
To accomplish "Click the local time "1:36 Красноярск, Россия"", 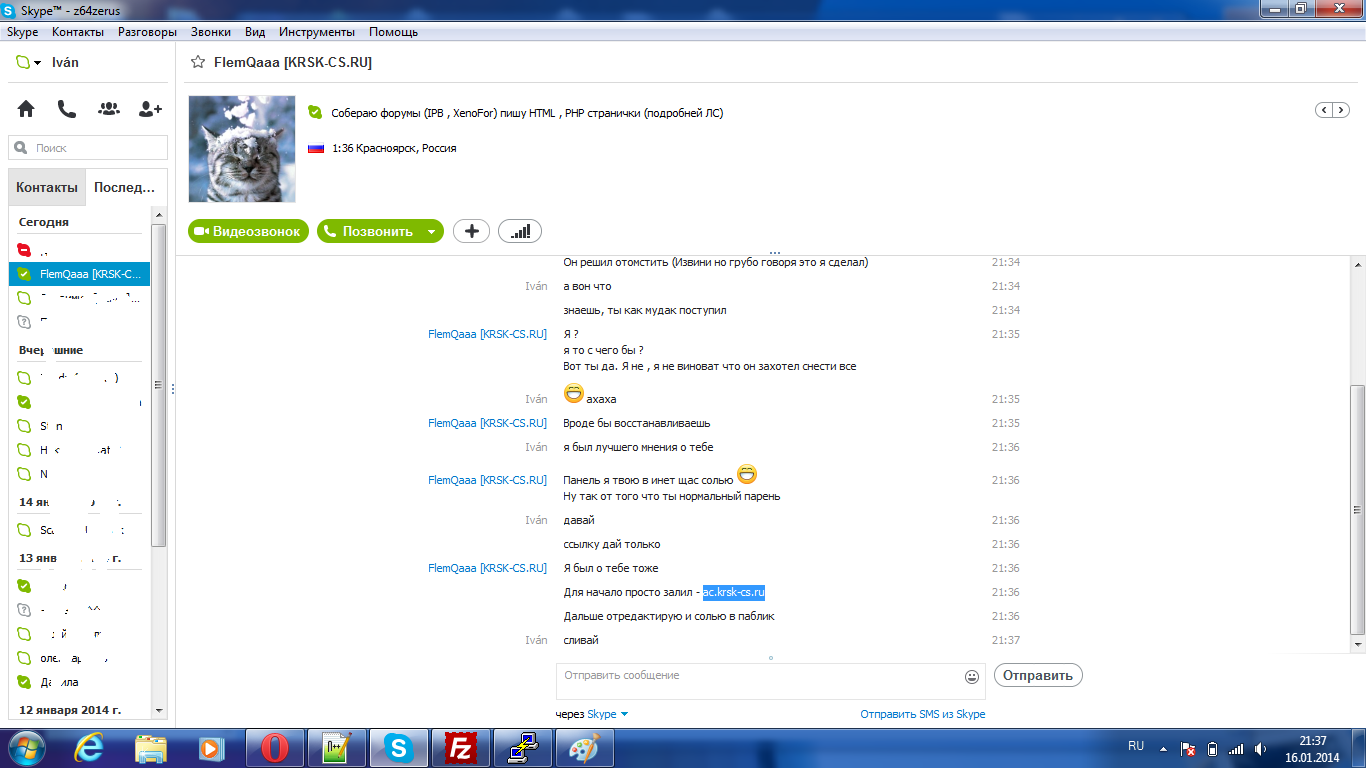I will pos(394,148).
